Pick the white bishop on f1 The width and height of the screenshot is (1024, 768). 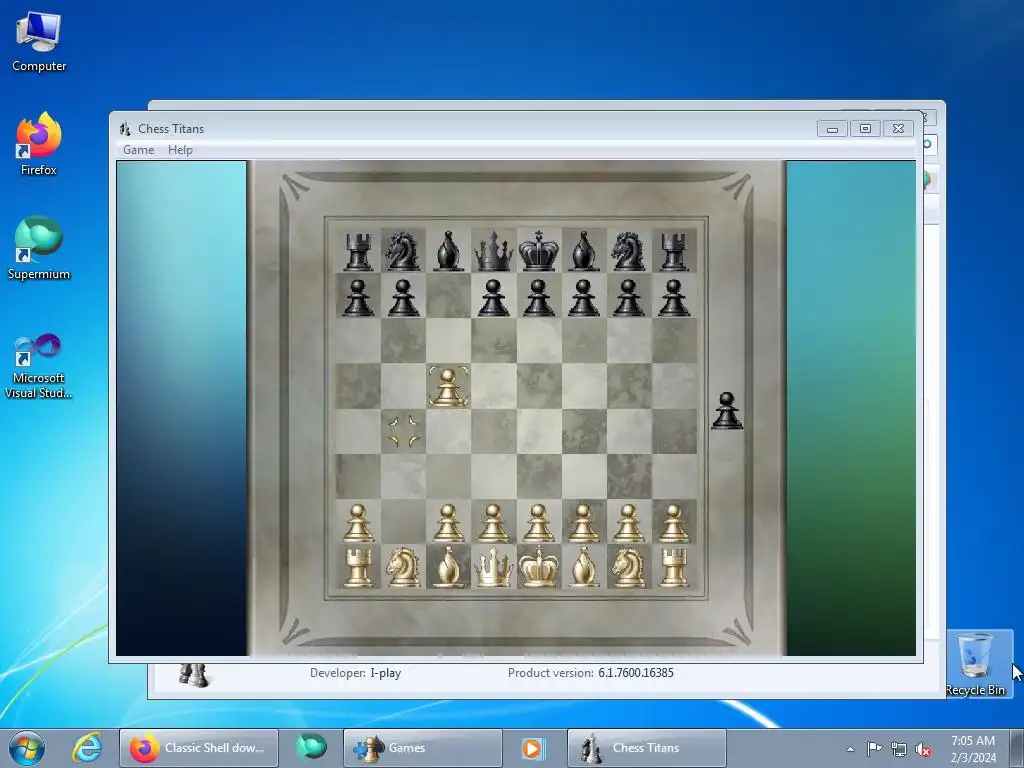pos(584,568)
